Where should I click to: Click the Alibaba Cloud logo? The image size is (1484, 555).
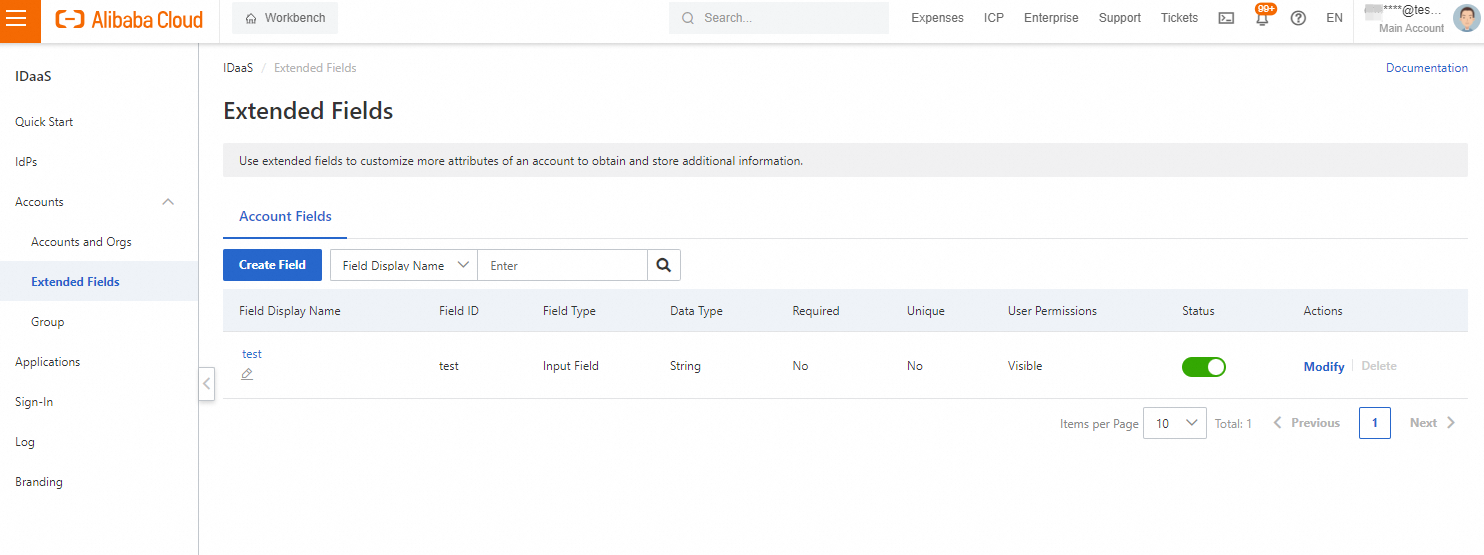tap(129, 19)
